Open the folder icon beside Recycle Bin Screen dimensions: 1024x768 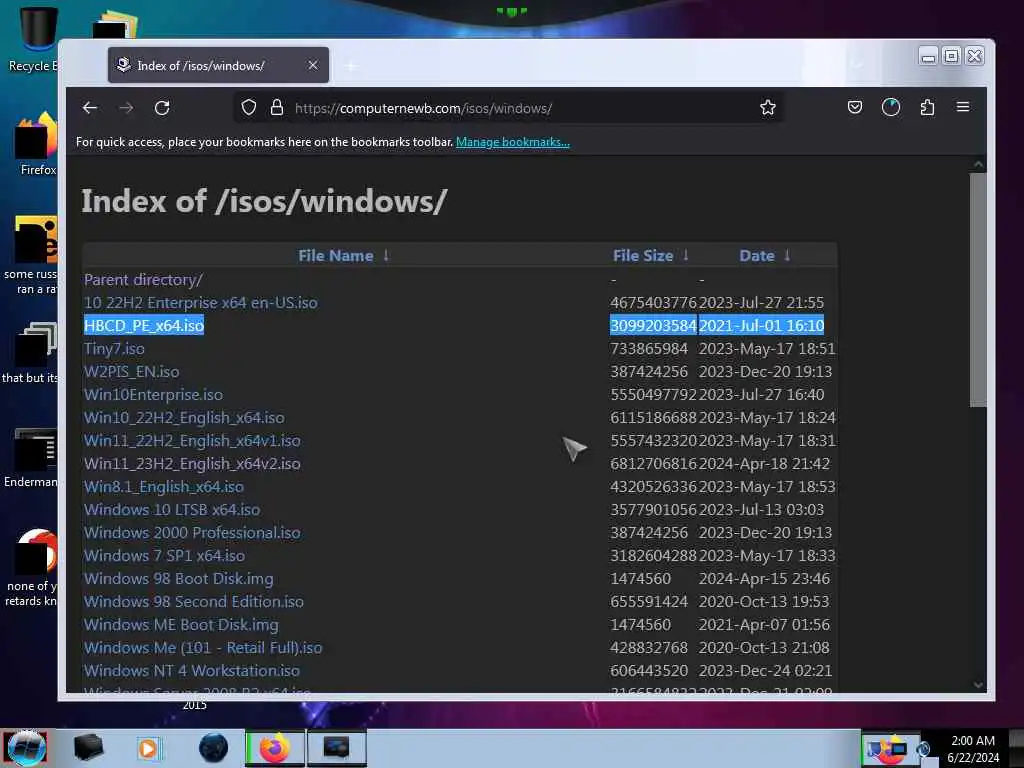click(114, 25)
